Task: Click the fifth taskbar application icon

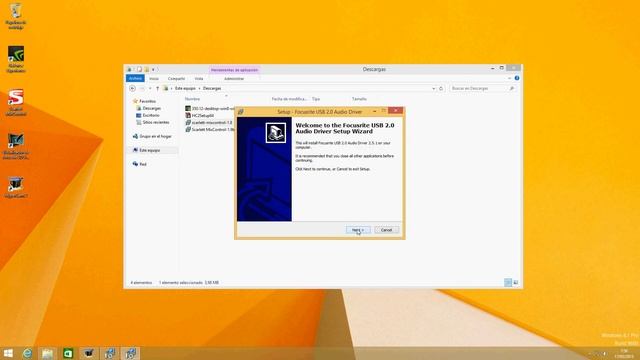Action: (89, 353)
